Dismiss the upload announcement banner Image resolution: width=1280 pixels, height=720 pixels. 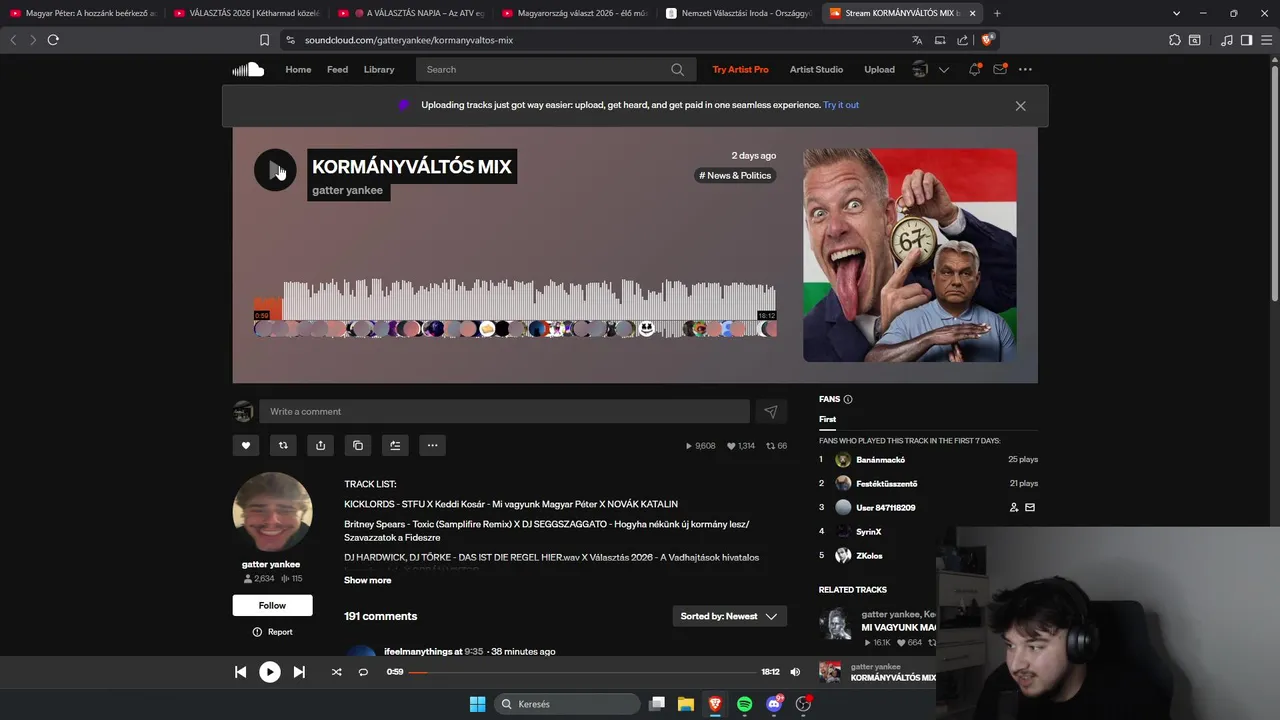(x=1020, y=105)
